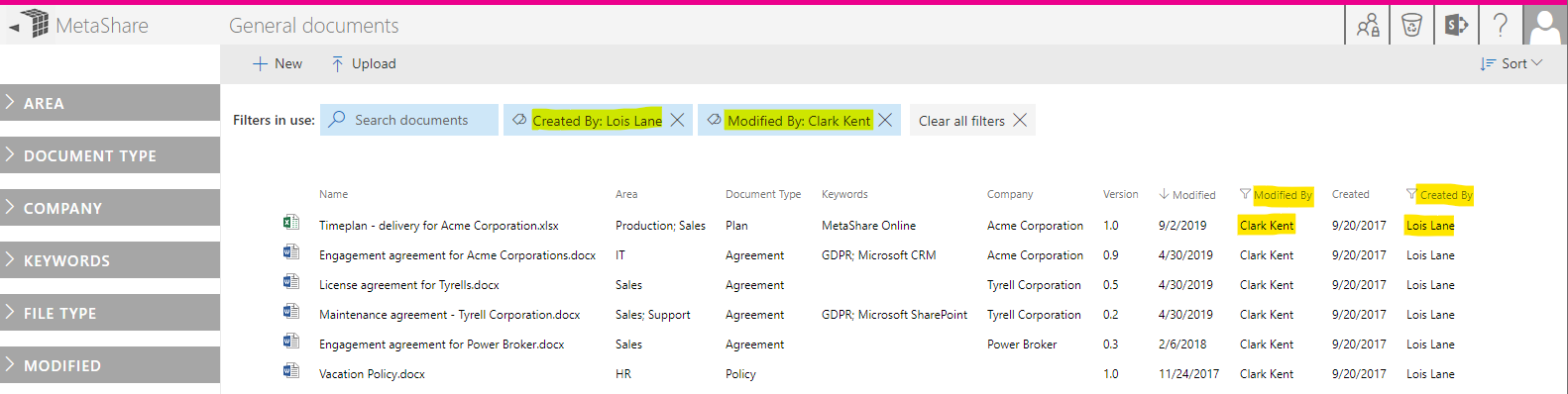Expand the MODIFIED filter section
This screenshot has height=394, width=1568.
(x=110, y=364)
